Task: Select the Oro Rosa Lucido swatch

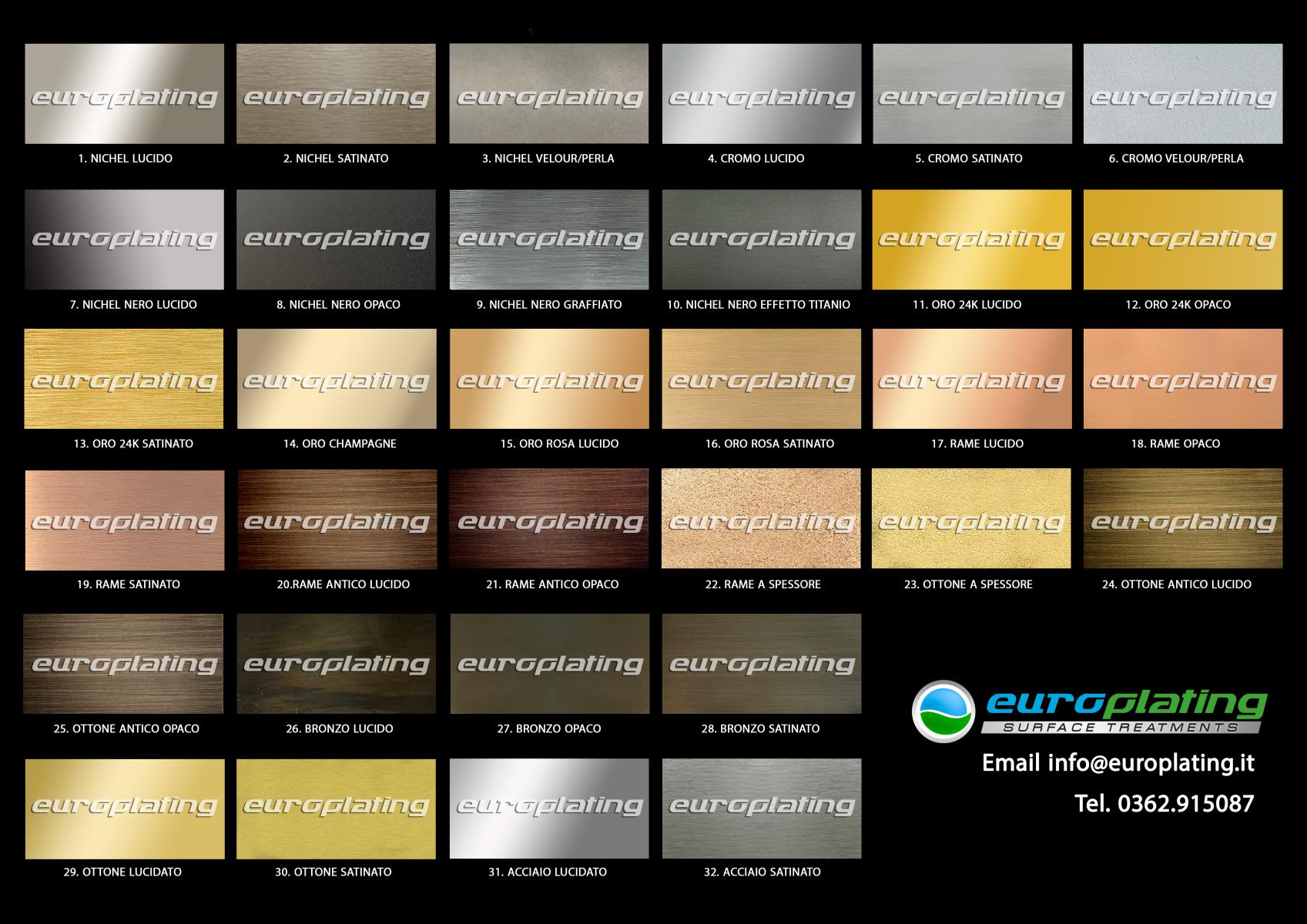Action: tap(549, 379)
